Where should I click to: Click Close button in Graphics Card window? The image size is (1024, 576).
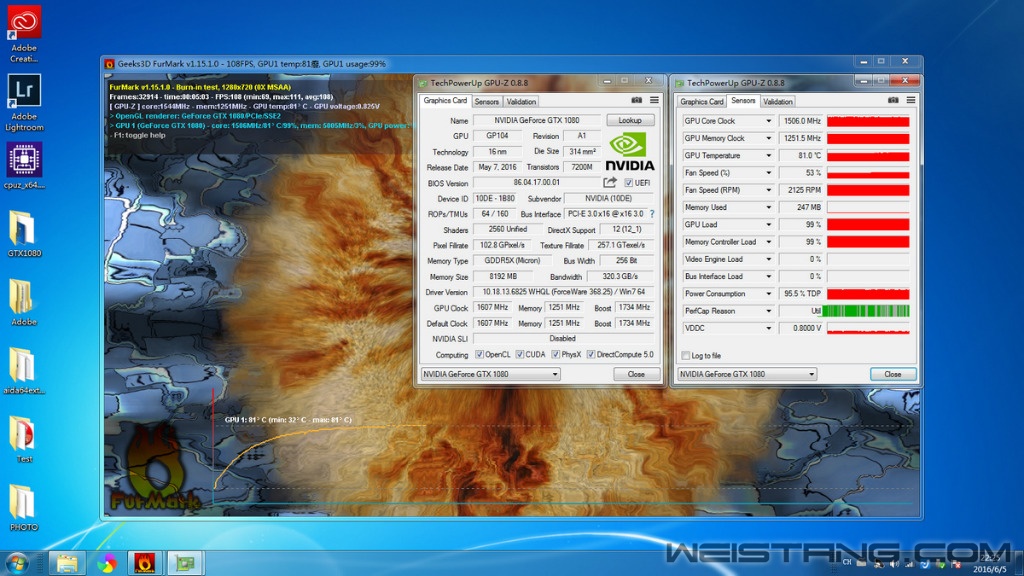point(636,374)
